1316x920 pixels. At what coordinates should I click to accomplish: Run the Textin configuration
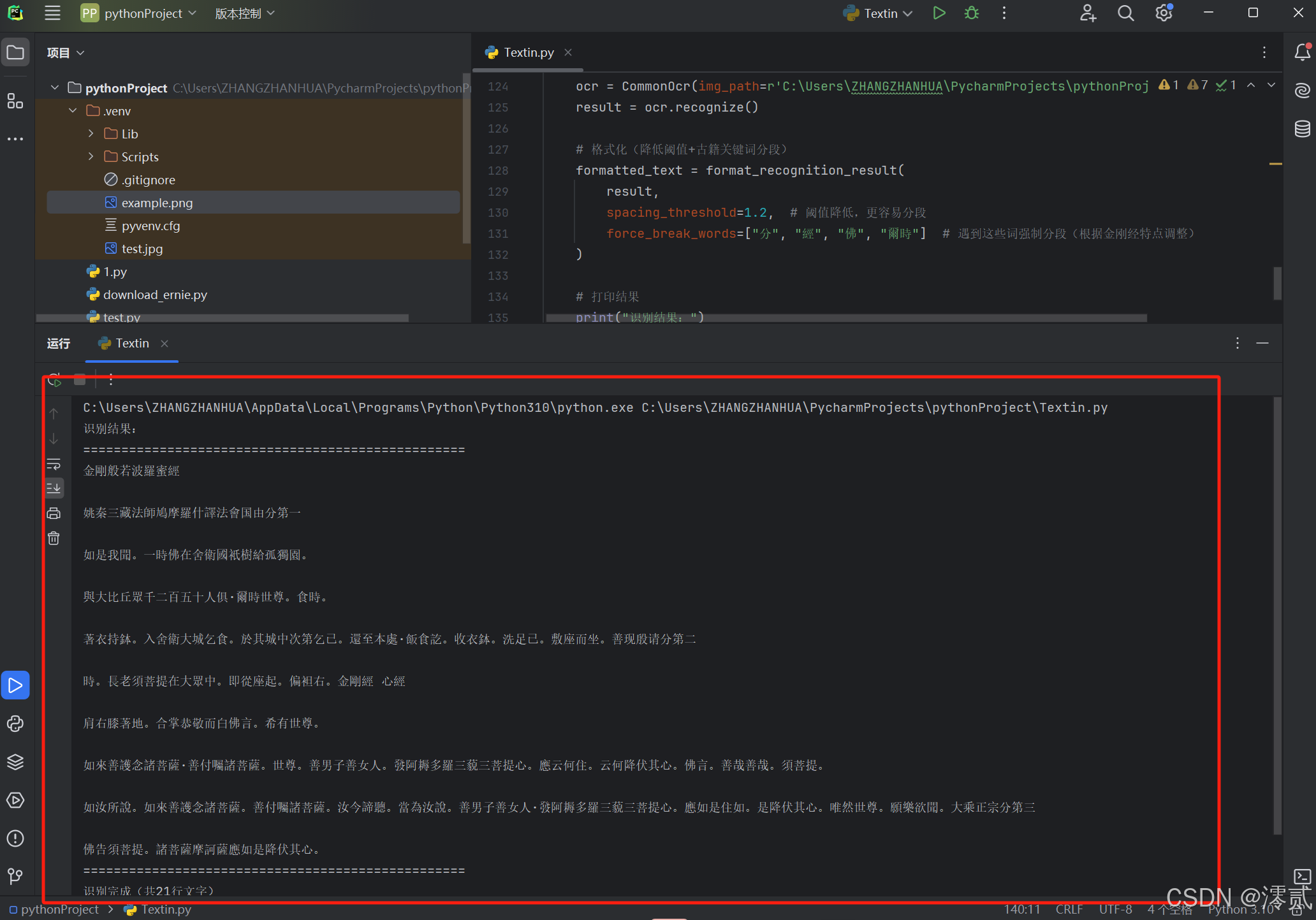click(939, 13)
